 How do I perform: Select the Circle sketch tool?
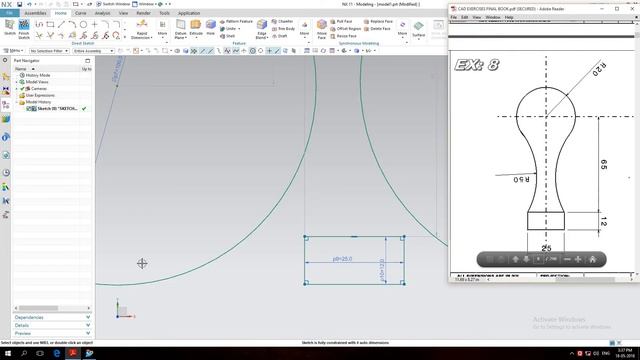(83, 24)
